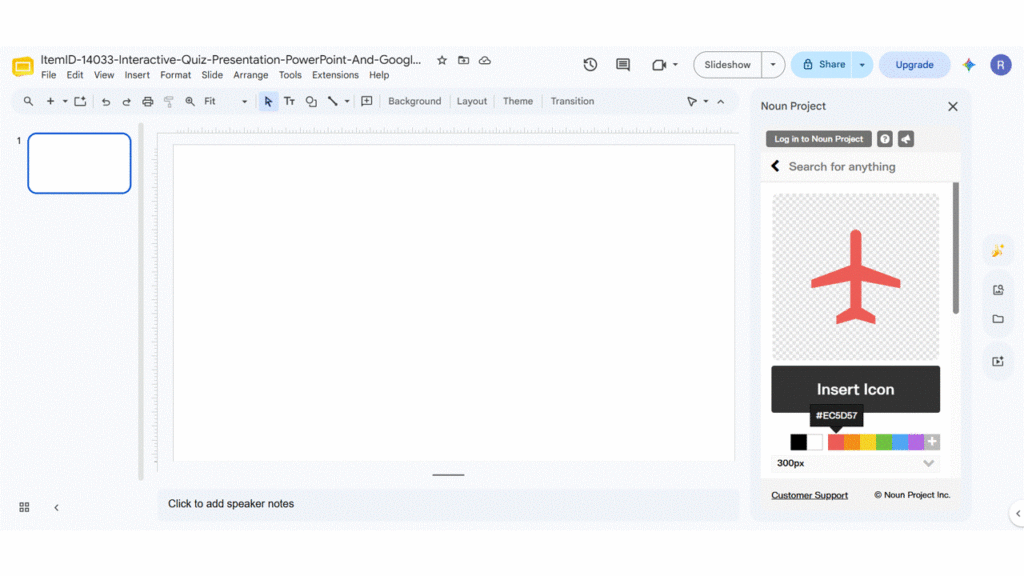
Task: Choose the purple color swatch
Action: [916, 442]
